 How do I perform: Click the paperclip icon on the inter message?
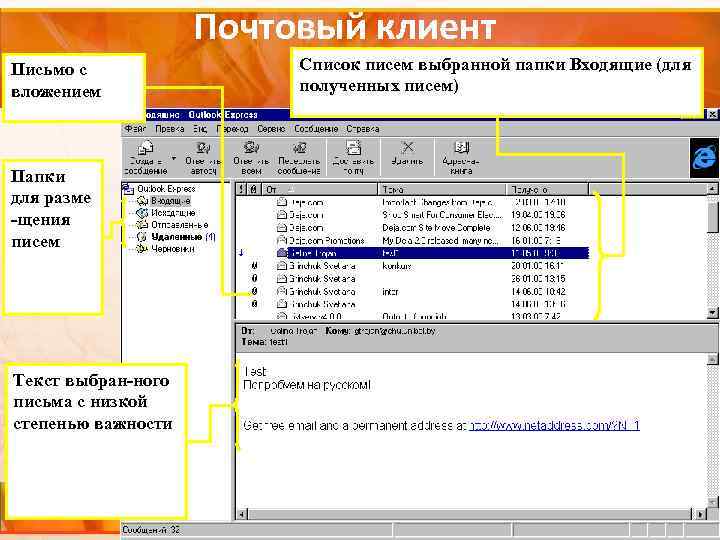[254, 292]
